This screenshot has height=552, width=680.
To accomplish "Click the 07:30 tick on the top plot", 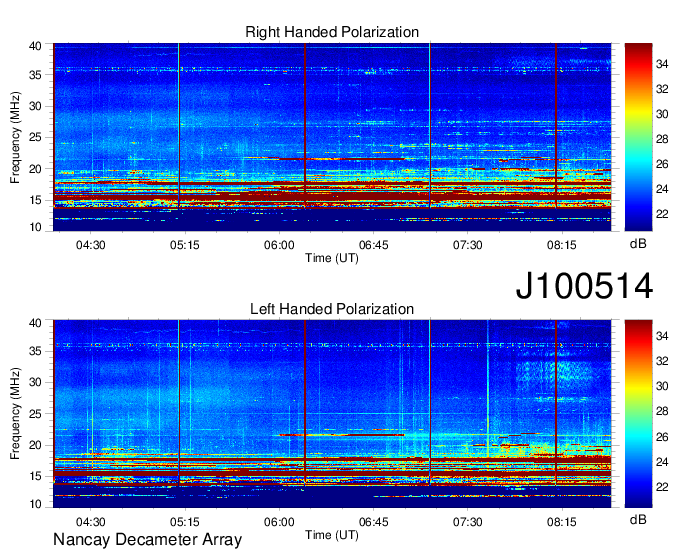I will (468, 245).
